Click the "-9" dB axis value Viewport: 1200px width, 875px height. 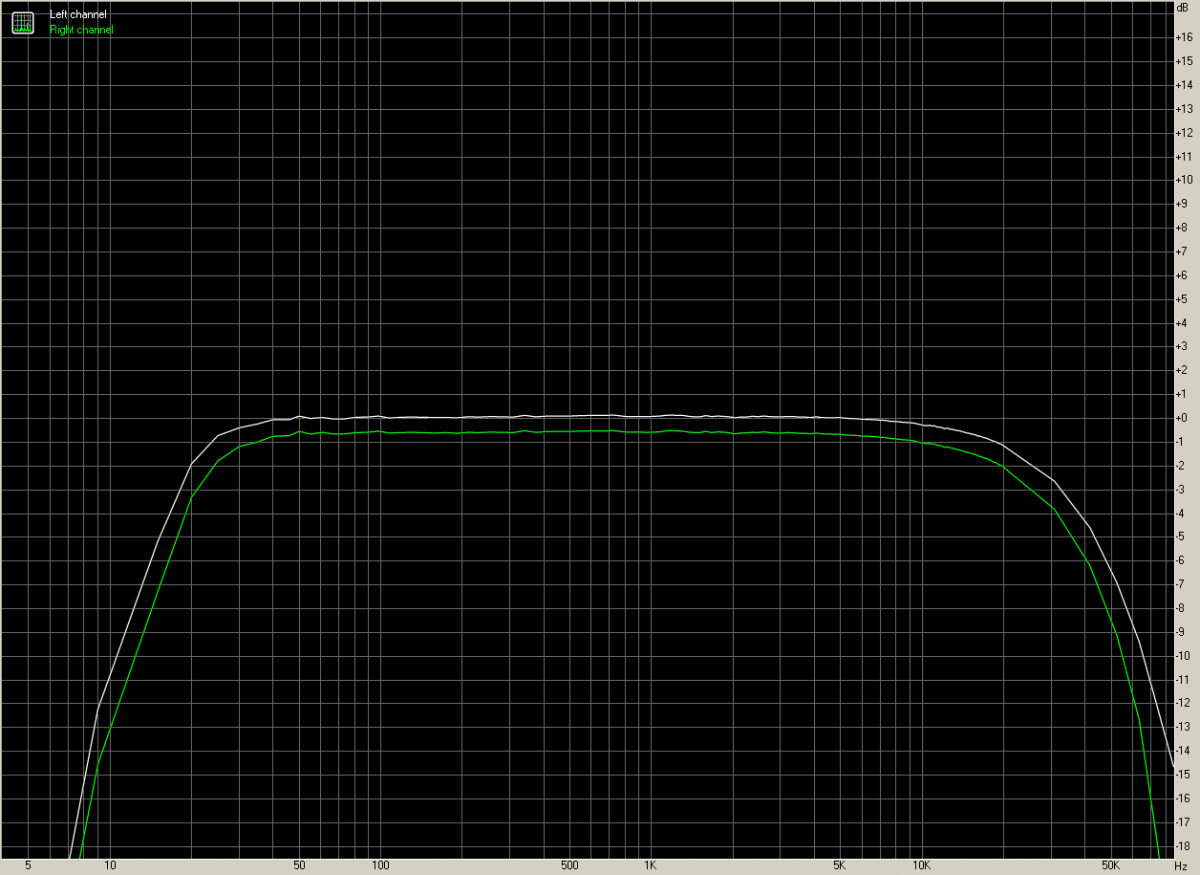click(x=1182, y=632)
